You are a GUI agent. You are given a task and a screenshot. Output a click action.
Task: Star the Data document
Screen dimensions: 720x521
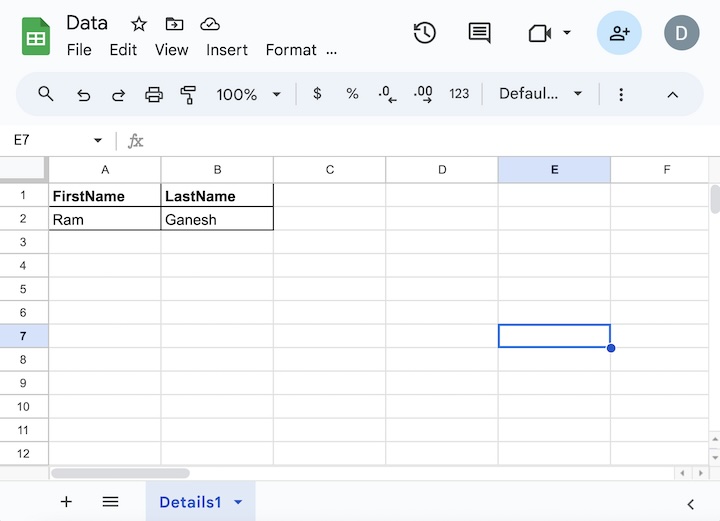click(x=139, y=24)
